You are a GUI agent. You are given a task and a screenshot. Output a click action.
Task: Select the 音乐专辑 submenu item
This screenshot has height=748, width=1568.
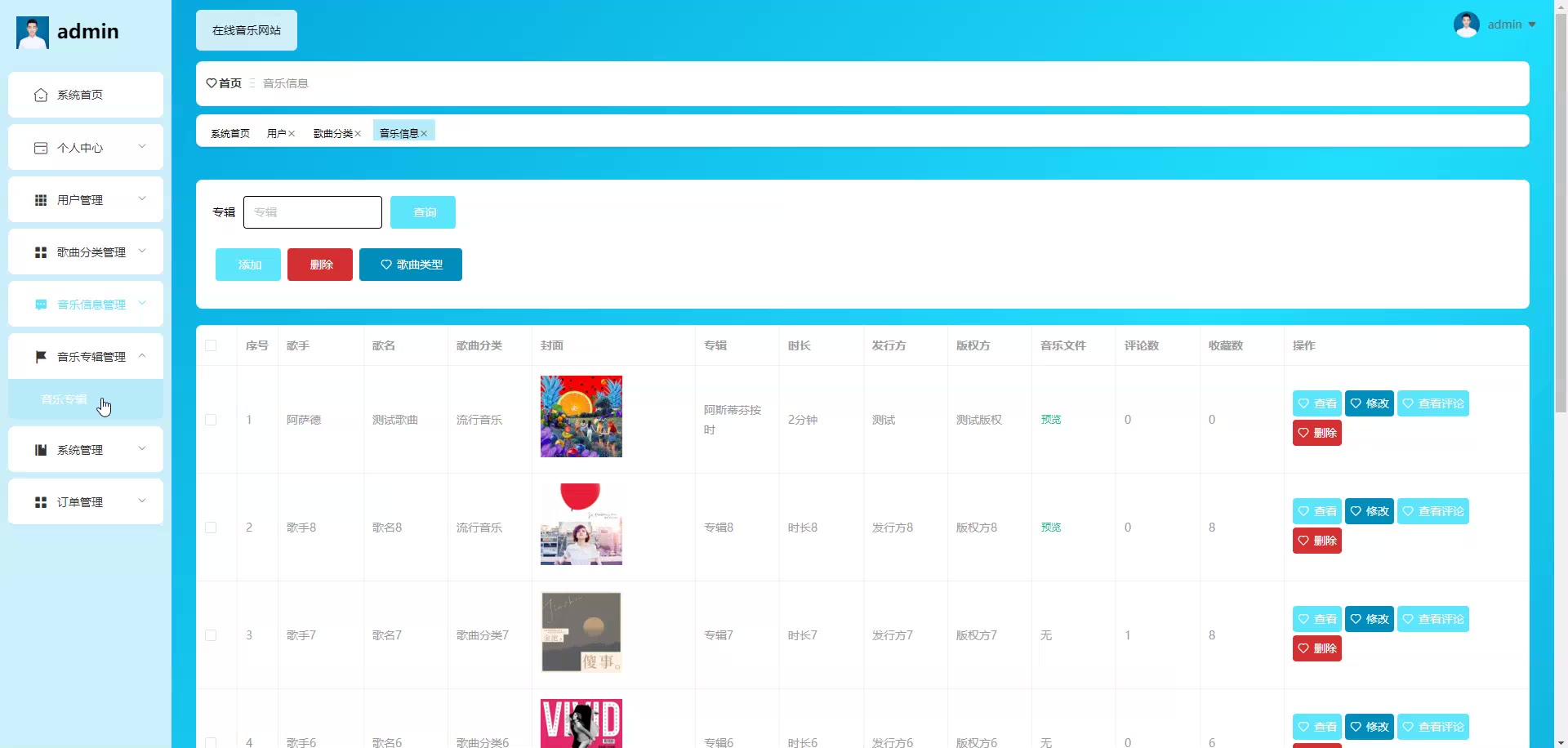[x=86, y=399]
